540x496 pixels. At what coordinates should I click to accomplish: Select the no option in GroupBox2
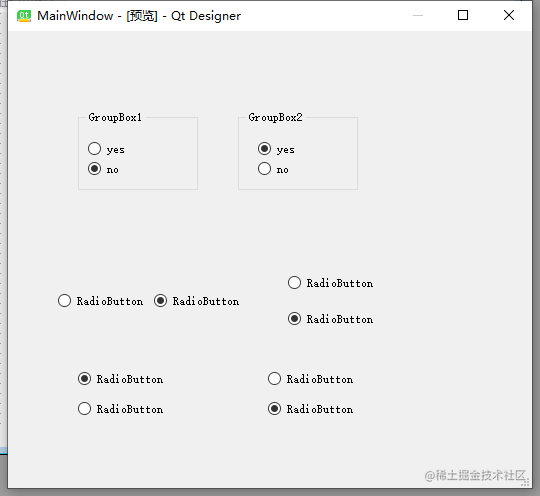tap(273, 169)
